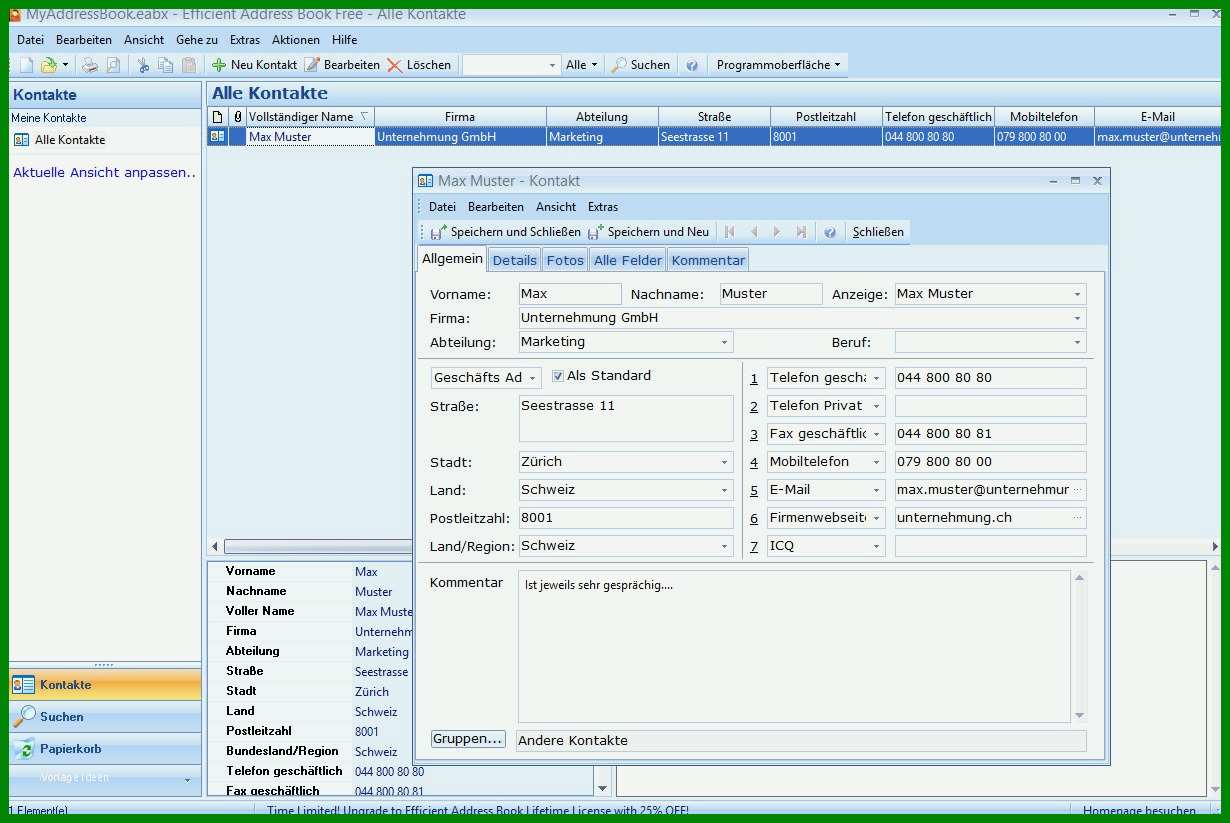Click the document type column header icon
This screenshot has width=1230, height=823.
coord(218,117)
